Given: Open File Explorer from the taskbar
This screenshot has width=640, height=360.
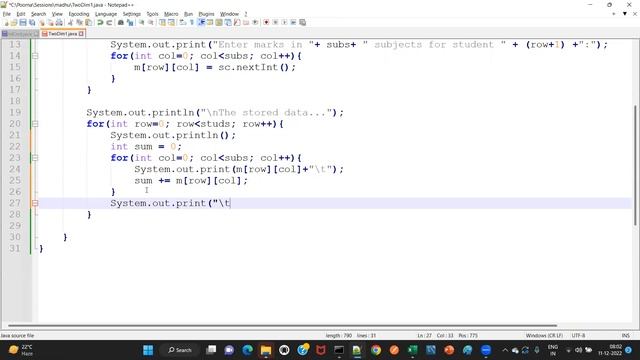Looking at the screenshot, I should [x=266, y=350].
